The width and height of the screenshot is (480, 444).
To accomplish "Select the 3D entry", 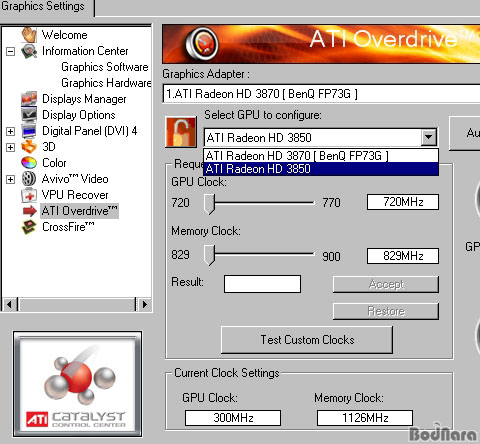I will (x=49, y=147).
